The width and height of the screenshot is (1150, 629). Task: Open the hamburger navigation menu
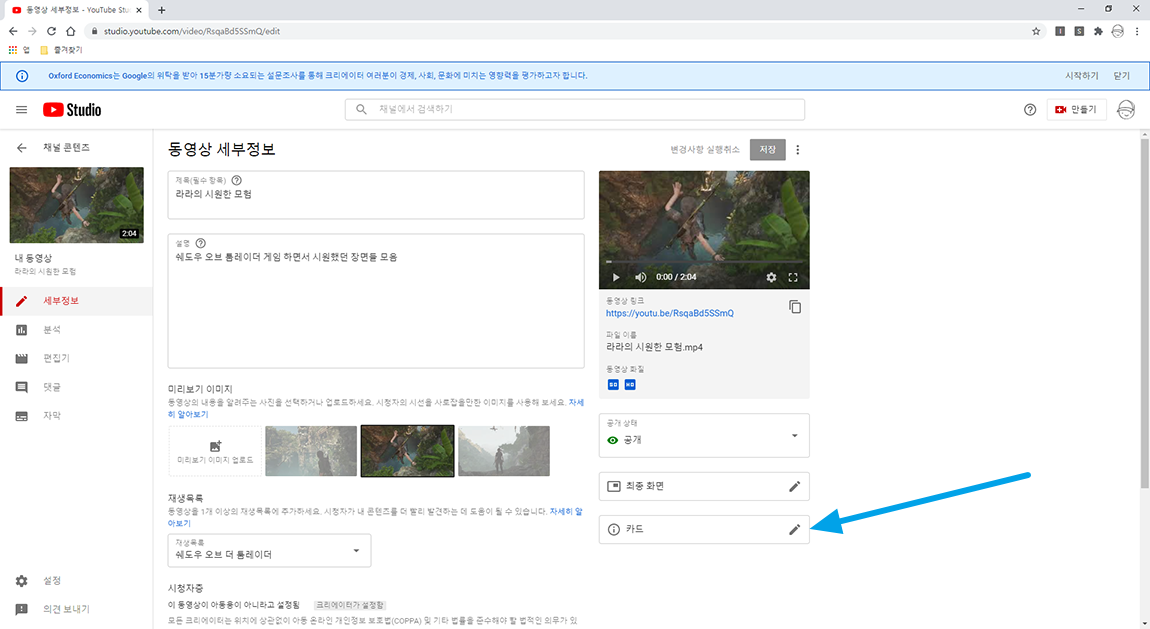coord(21,109)
